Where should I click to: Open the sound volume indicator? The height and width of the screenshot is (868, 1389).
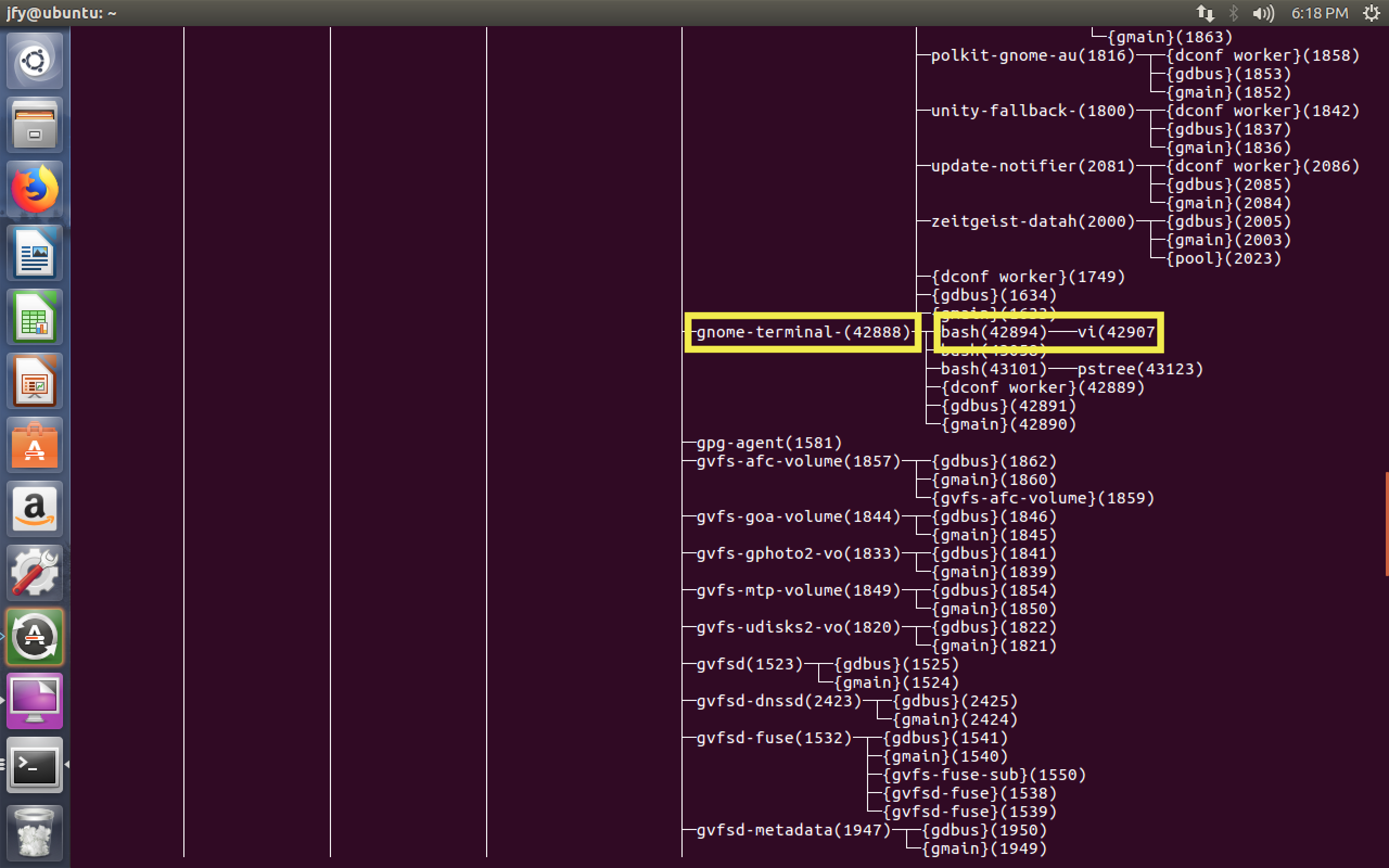(1263, 12)
